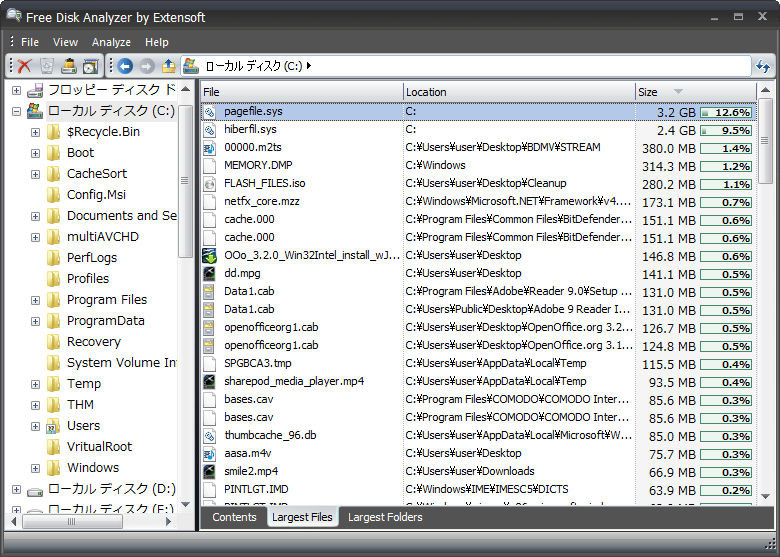Click the folder tree scroll up arrow
780x557 pixels.
186,89
